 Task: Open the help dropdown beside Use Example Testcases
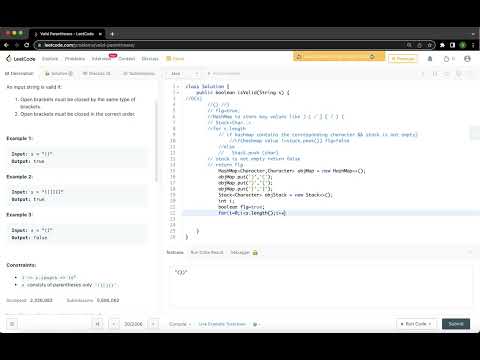pyautogui.click(x=256, y=324)
